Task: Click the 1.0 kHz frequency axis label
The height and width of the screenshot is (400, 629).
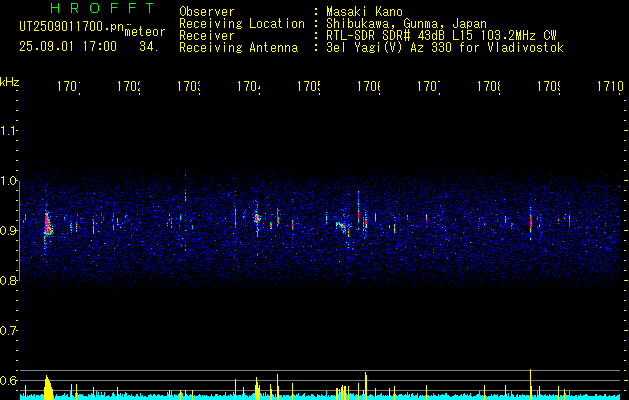Action: [x=8, y=181]
